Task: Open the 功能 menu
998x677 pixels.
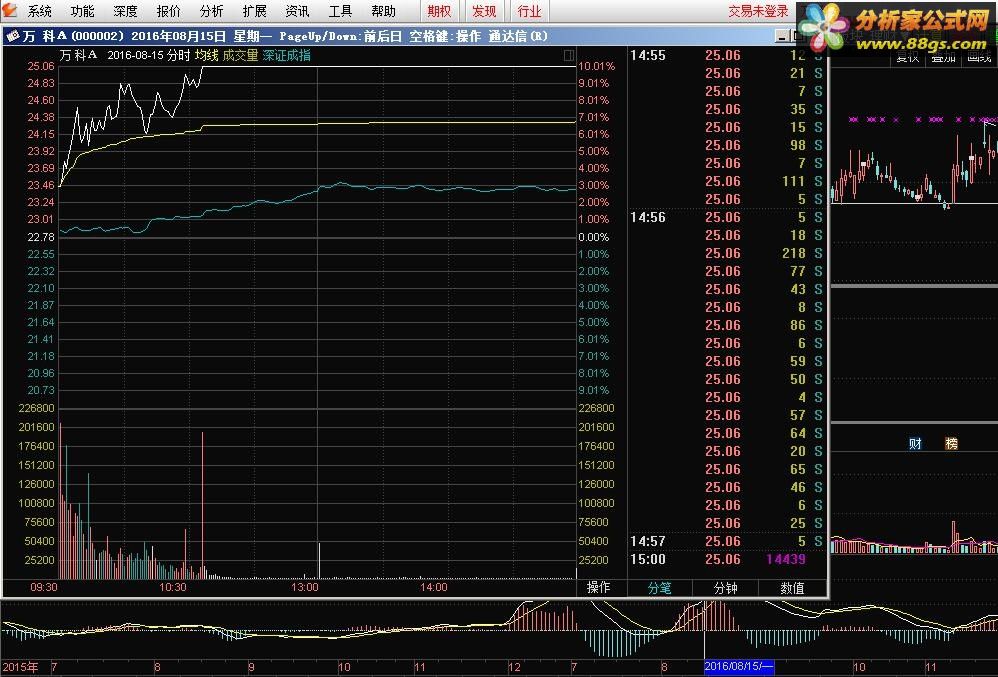Action: click(x=83, y=11)
